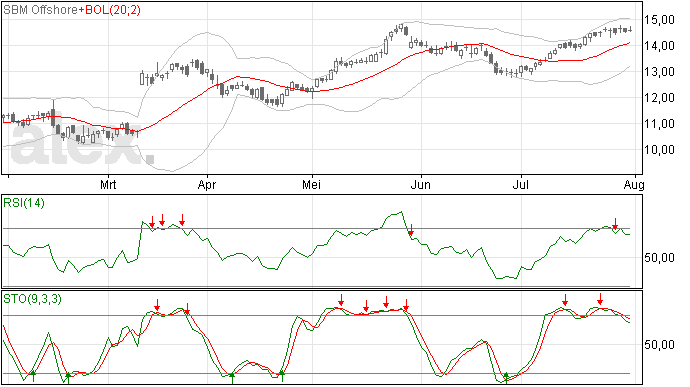Click the STO(9,3,3) panel label
The width and height of the screenshot is (690, 387).
(x=33, y=299)
